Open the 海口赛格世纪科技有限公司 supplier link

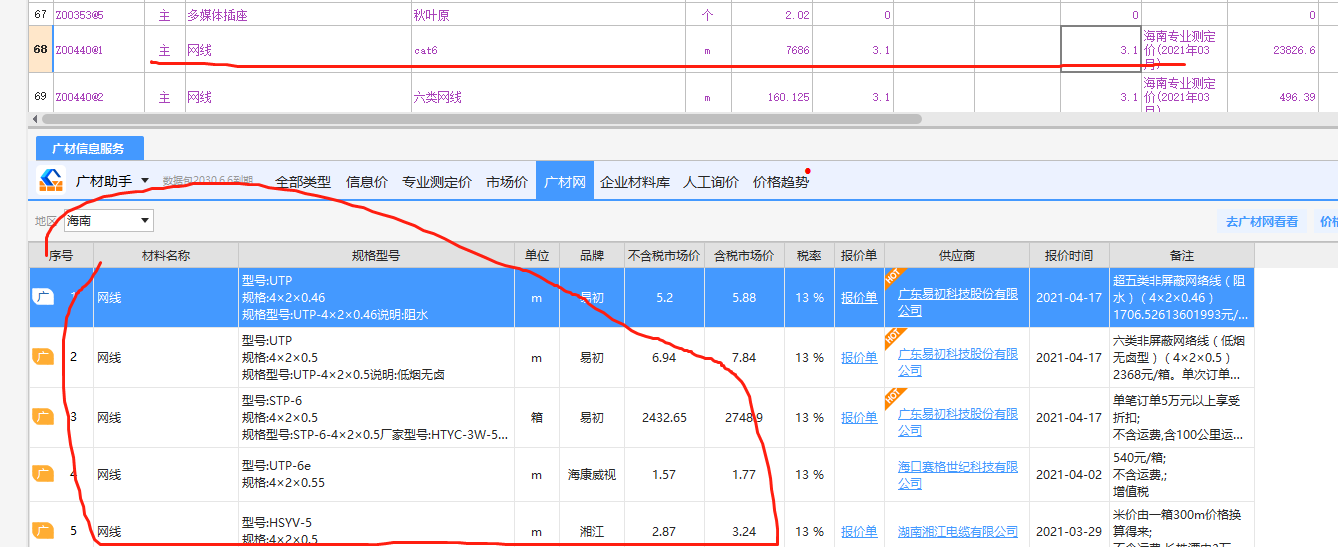click(957, 475)
